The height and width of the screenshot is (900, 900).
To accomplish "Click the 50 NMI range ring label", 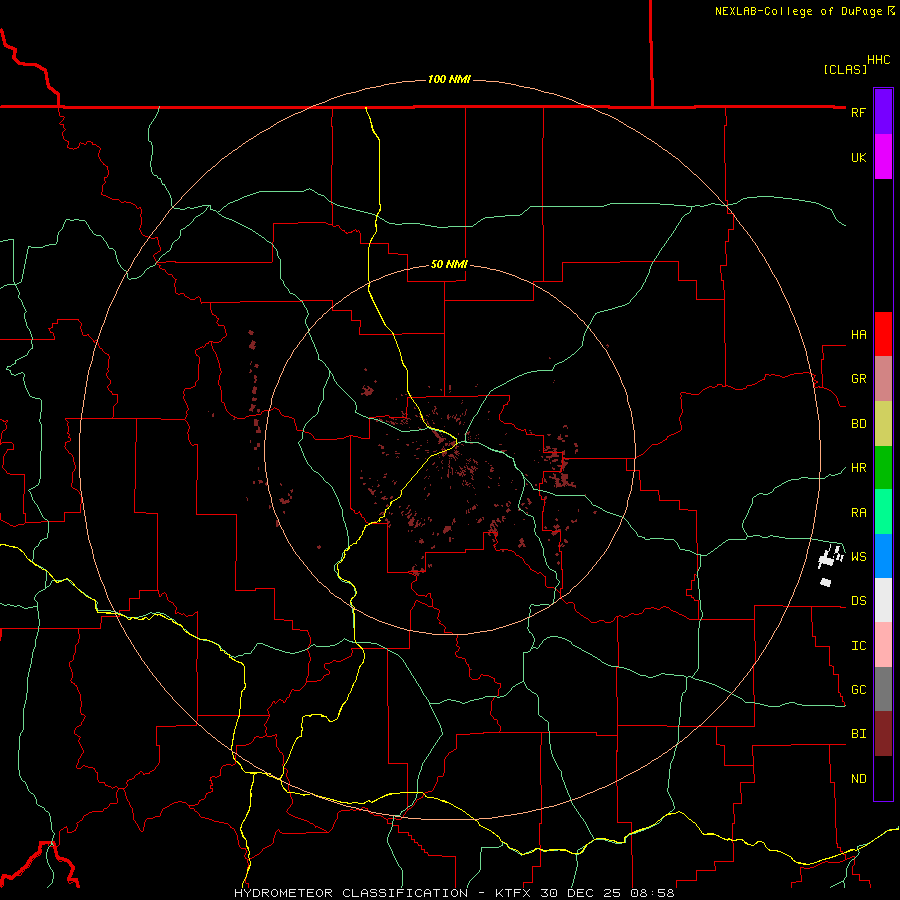I will coord(449,264).
